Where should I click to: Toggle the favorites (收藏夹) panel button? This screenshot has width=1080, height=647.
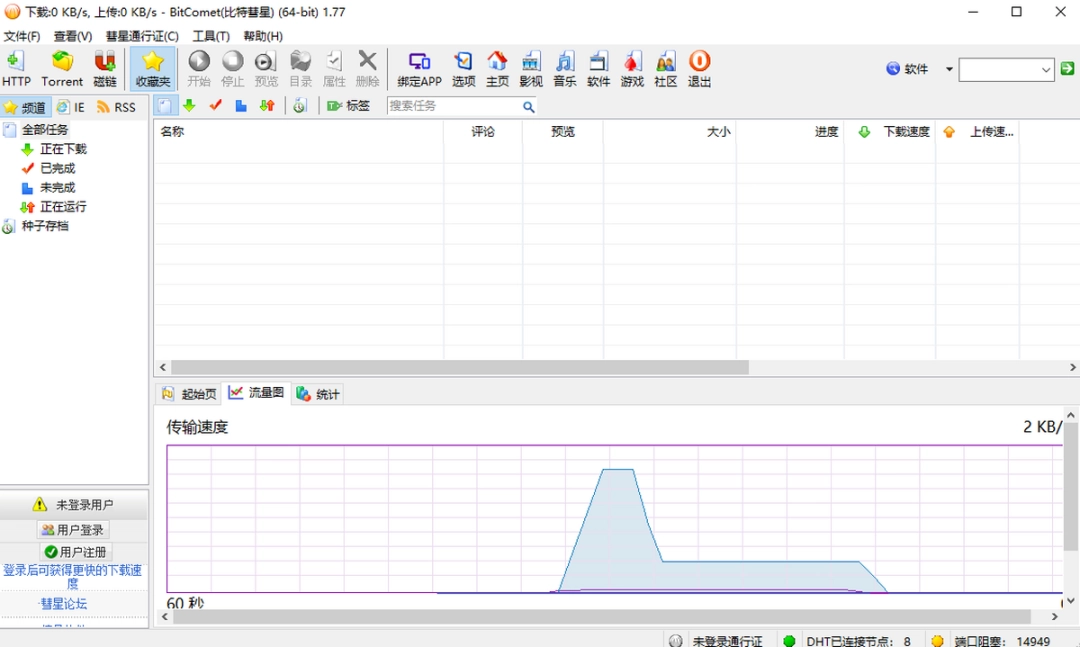tap(153, 69)
